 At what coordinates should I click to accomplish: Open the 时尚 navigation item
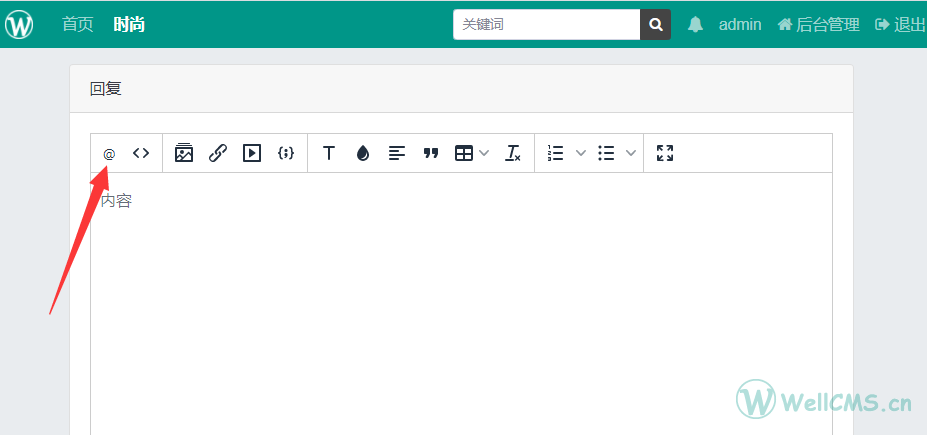pyautogui.click(x=129, y=24)
